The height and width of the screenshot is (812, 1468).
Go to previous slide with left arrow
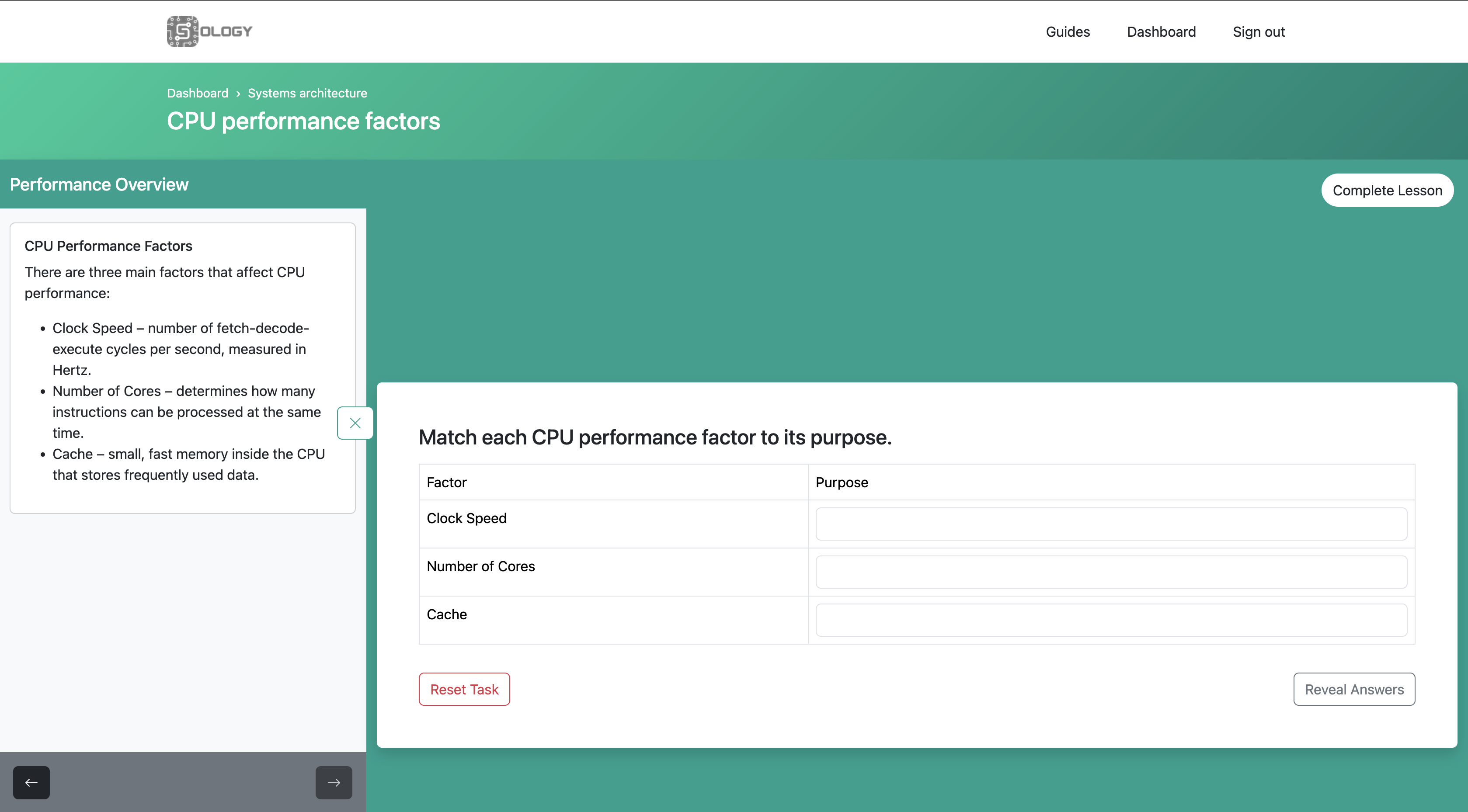coord(31,782)
